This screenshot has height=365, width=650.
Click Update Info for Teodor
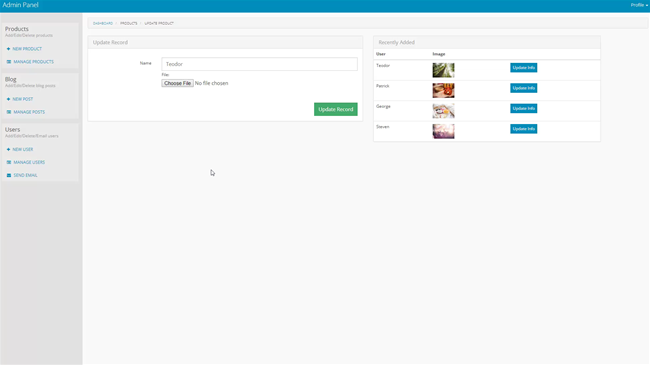[524, 68]
